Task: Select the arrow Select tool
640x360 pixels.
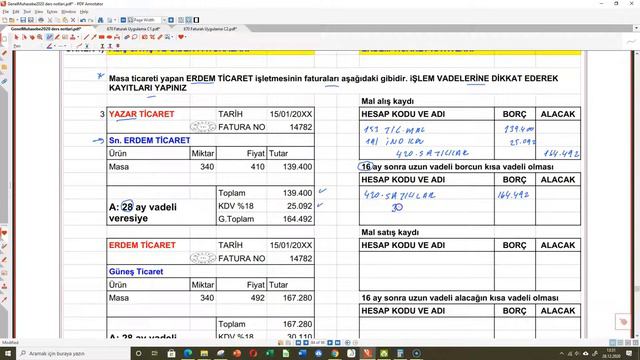Action: [x=16, y=37]
